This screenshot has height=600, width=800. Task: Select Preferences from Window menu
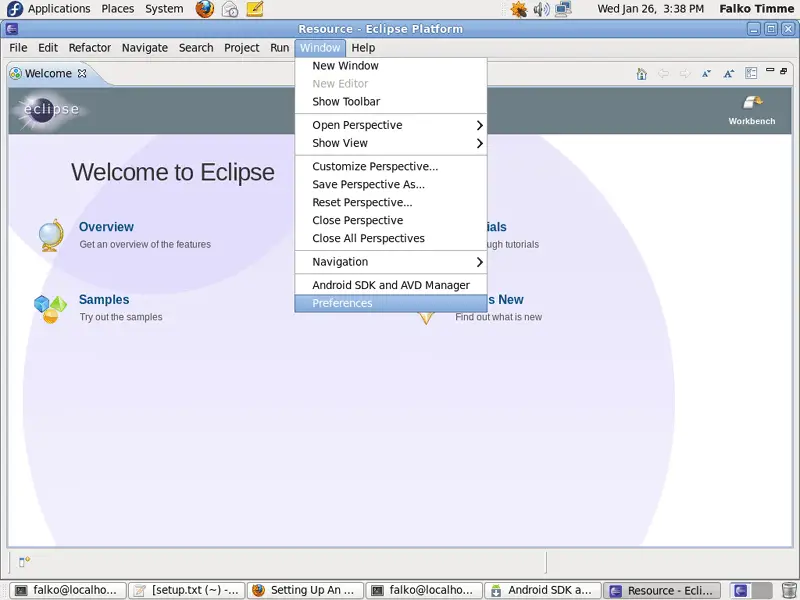pyautogui.click(x=391, y=303)
